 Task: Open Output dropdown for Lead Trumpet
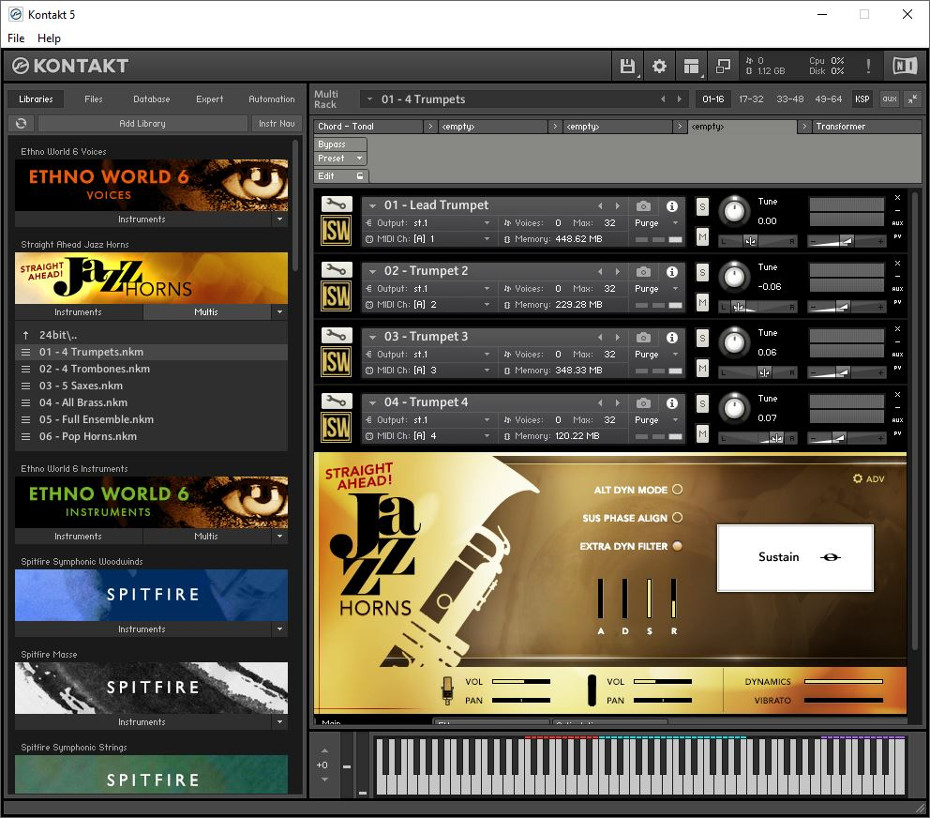486,223
